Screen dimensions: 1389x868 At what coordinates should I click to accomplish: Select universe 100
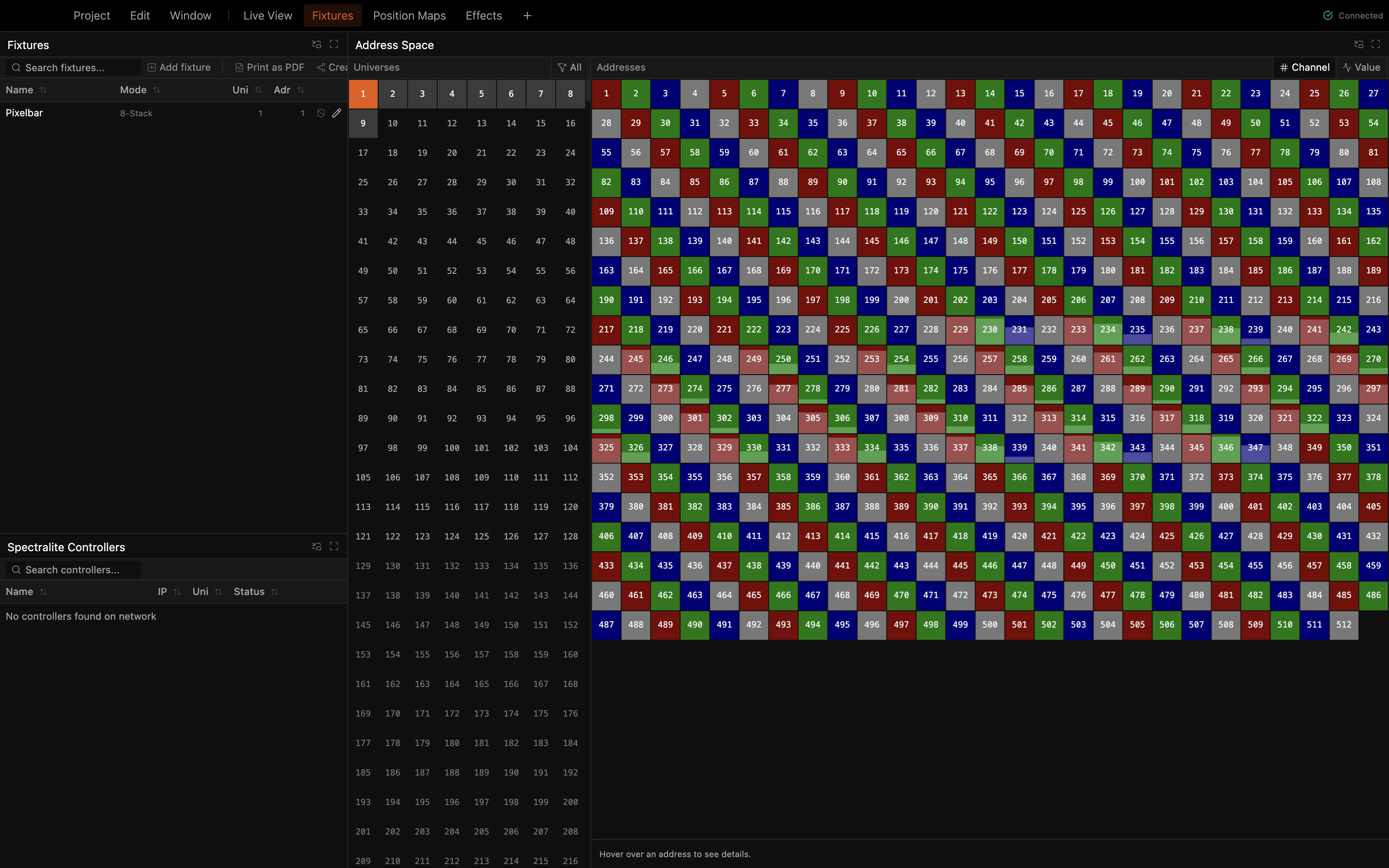(452, 448)
